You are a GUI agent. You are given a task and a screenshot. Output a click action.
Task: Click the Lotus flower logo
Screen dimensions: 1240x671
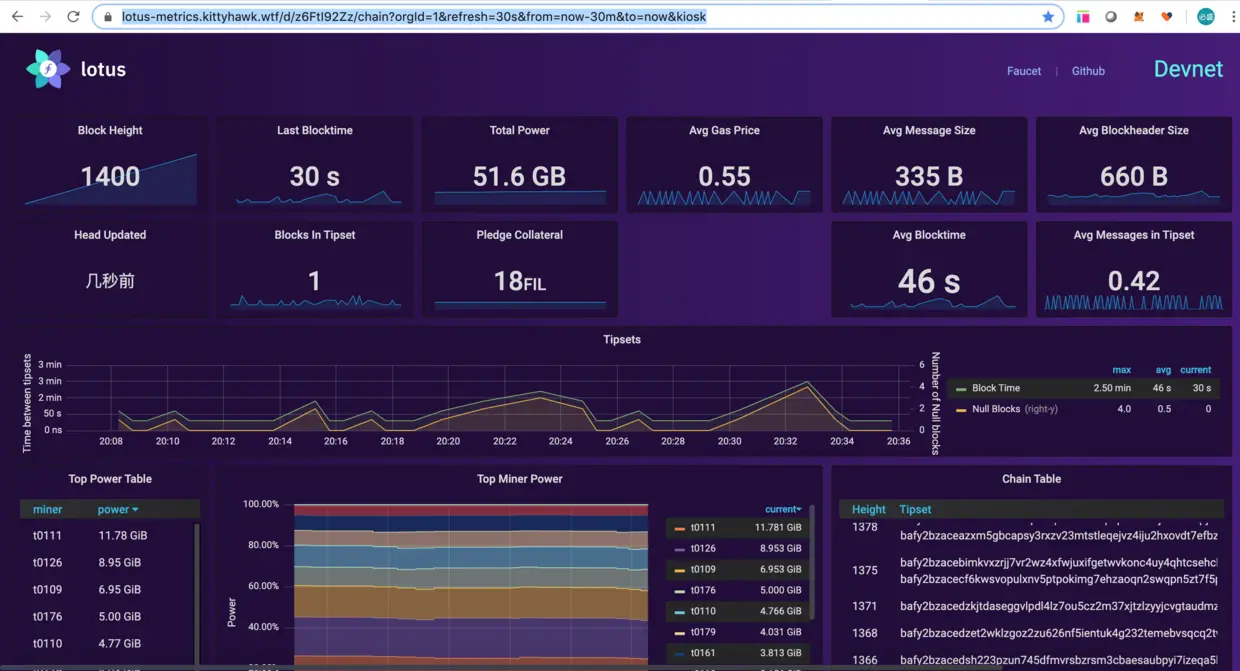tap(47, 69)
